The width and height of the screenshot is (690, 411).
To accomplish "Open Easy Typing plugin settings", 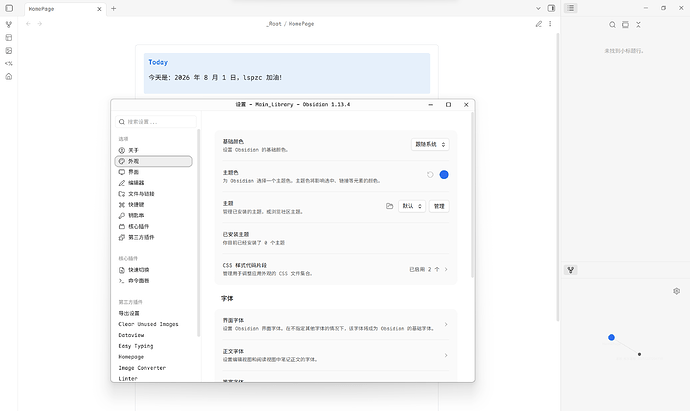I will point(154,346).
